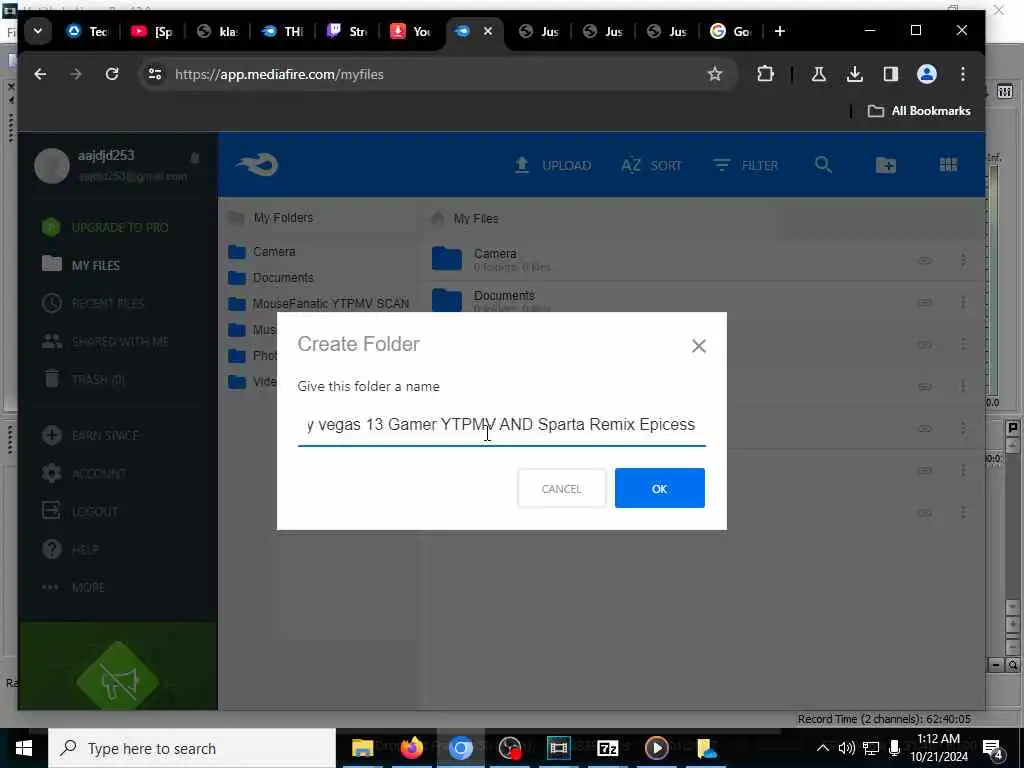
Task: Open Earn Space in the sidebar
Action: click(x=90, y=435)
